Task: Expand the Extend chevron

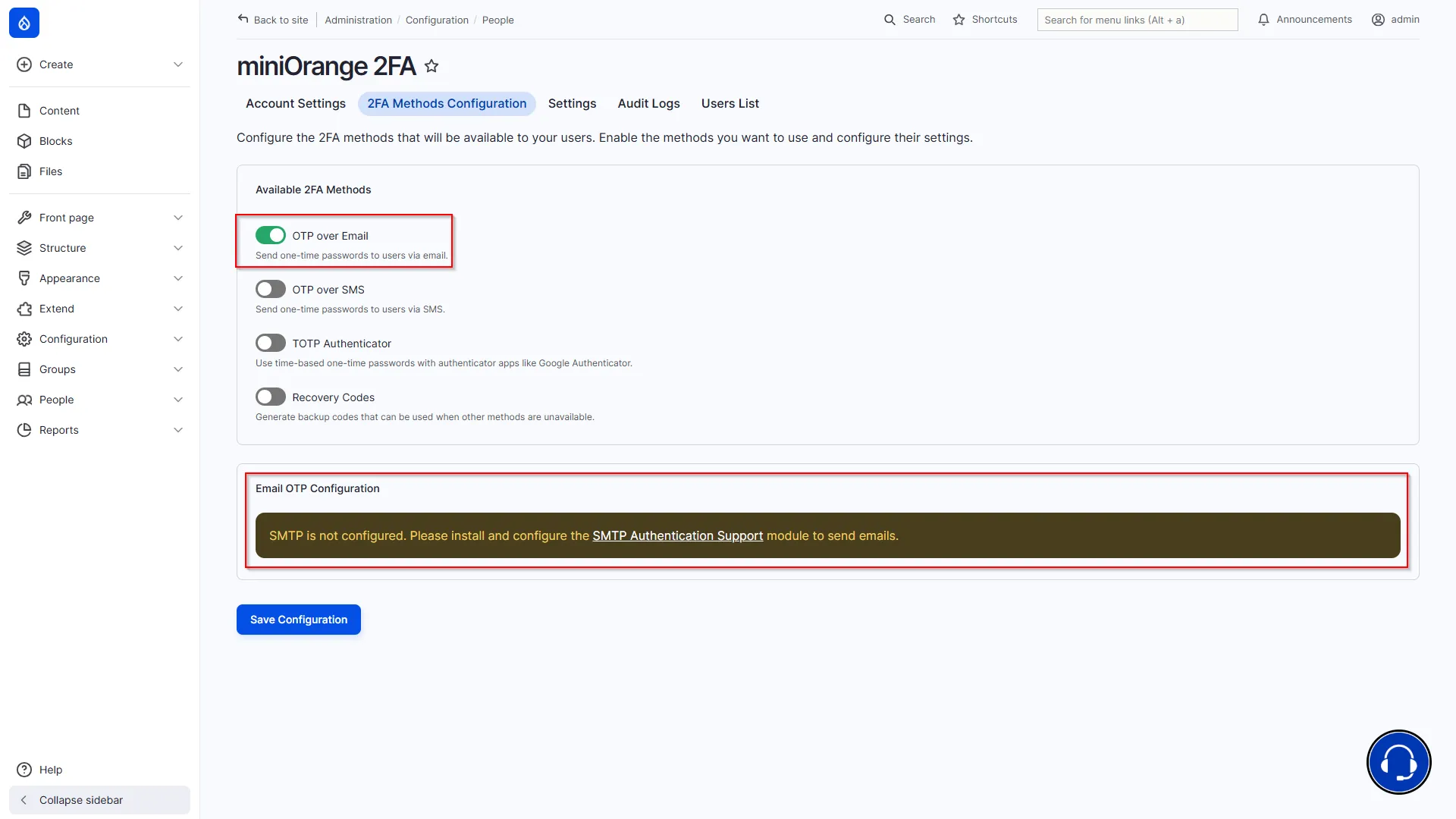Action: (178, 309)
